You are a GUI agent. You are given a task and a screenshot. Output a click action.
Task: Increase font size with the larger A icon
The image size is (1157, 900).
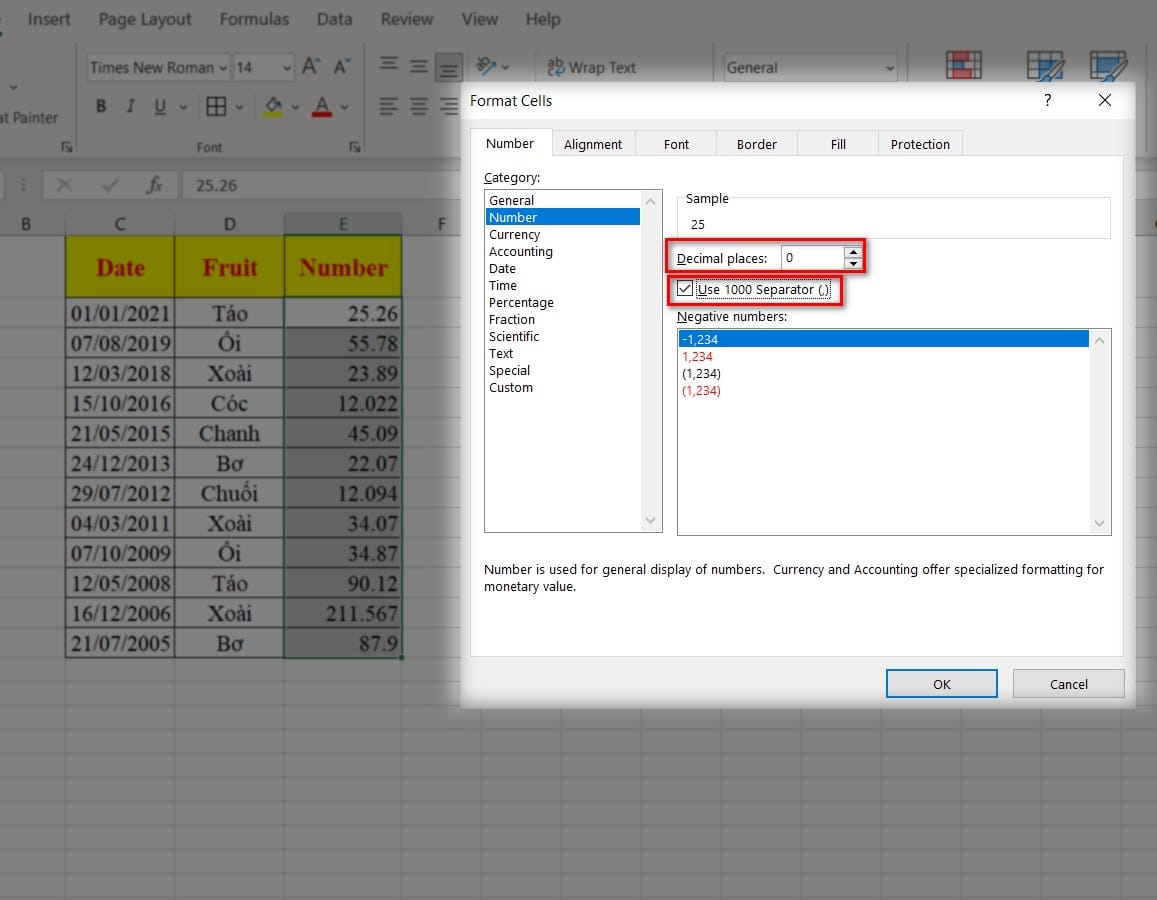coord(311,66)
